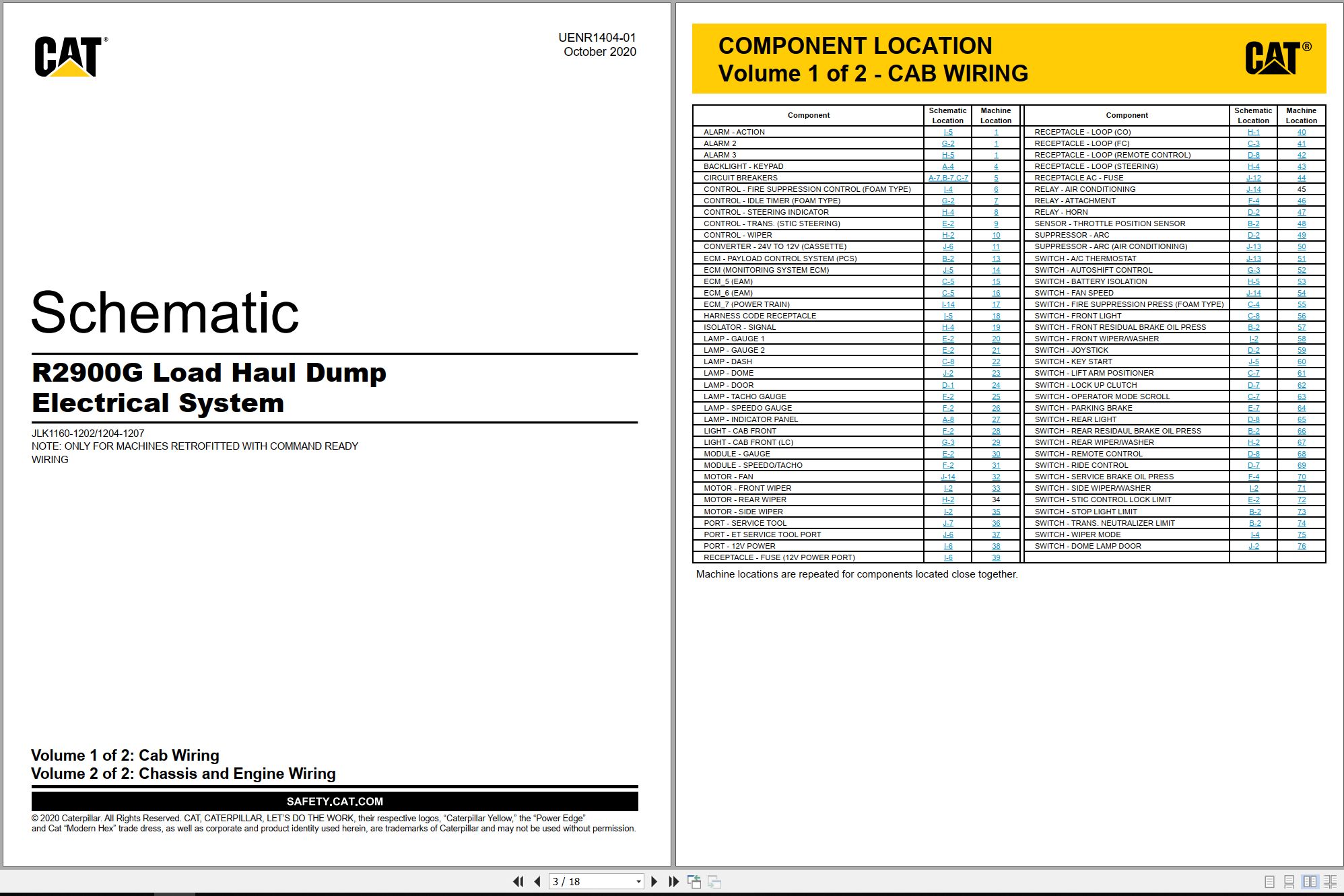This screenshot has height=896, width=1344.
Task: Click schematic link J-7 for PORT - SERVICE TOOL
Action: pos(948,523)
